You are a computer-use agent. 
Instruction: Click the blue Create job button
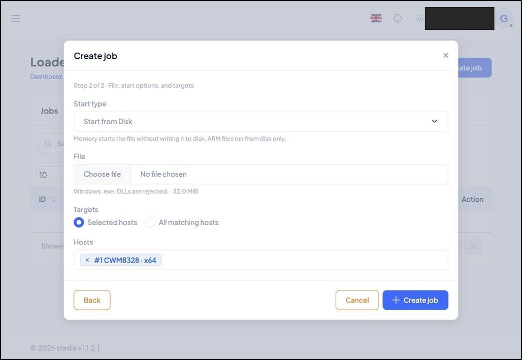415,300
